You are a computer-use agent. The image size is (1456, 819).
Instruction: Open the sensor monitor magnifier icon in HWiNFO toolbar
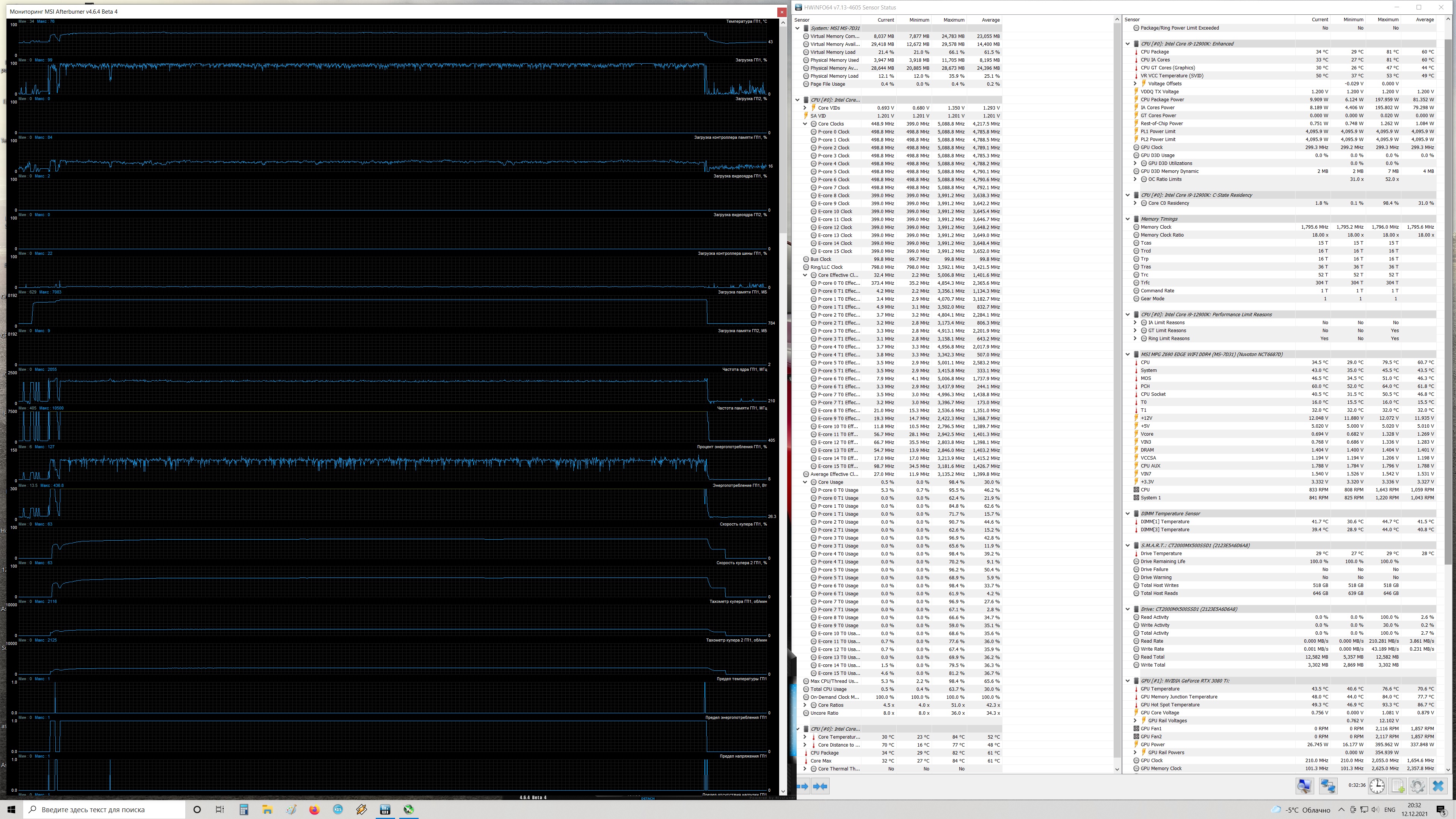click(1304, 786)
